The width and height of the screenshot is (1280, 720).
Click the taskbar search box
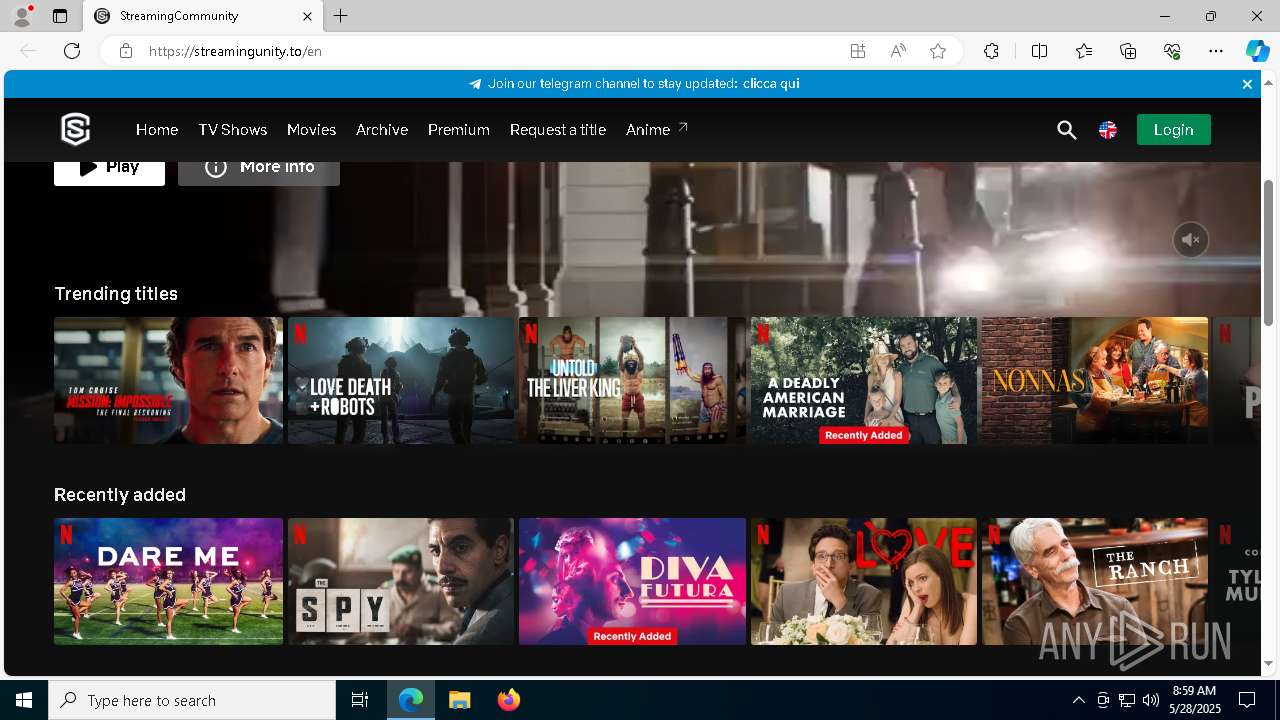click(192, 700)
